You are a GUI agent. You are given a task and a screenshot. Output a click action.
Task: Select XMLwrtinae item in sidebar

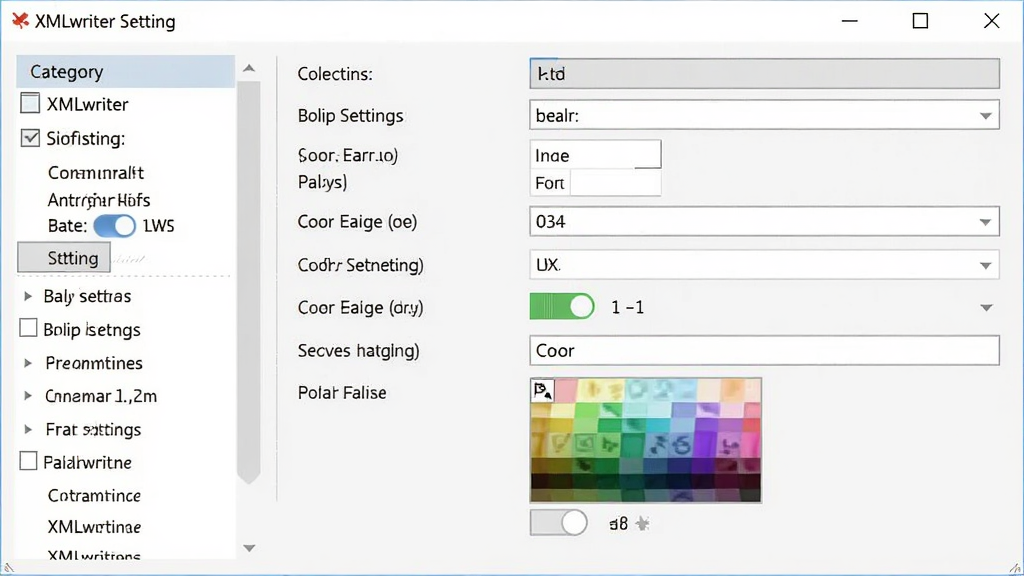point(94,526)
